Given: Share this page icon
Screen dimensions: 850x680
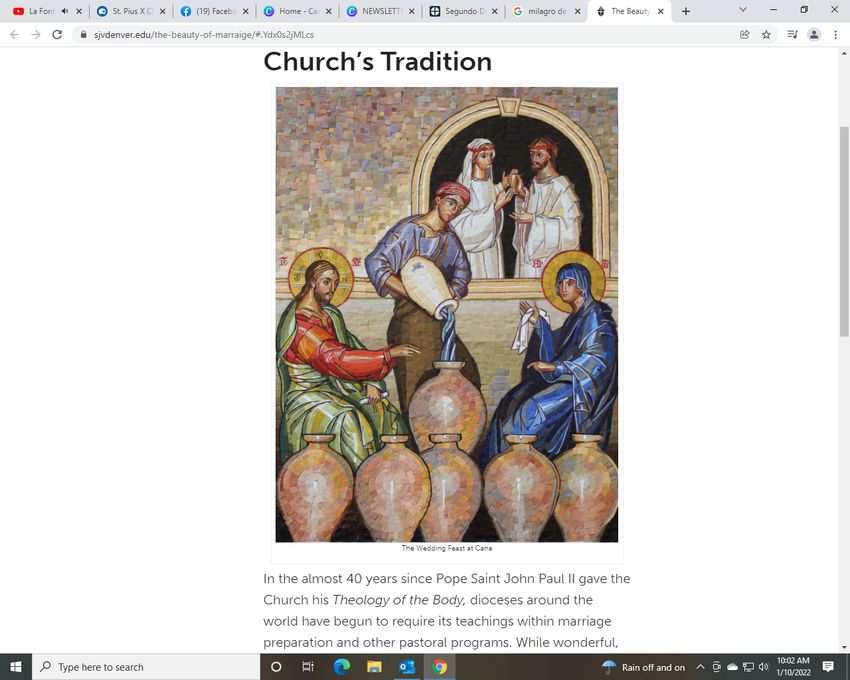Looking at the screenshot, I should pyautogui.click(x=745, y=34).
